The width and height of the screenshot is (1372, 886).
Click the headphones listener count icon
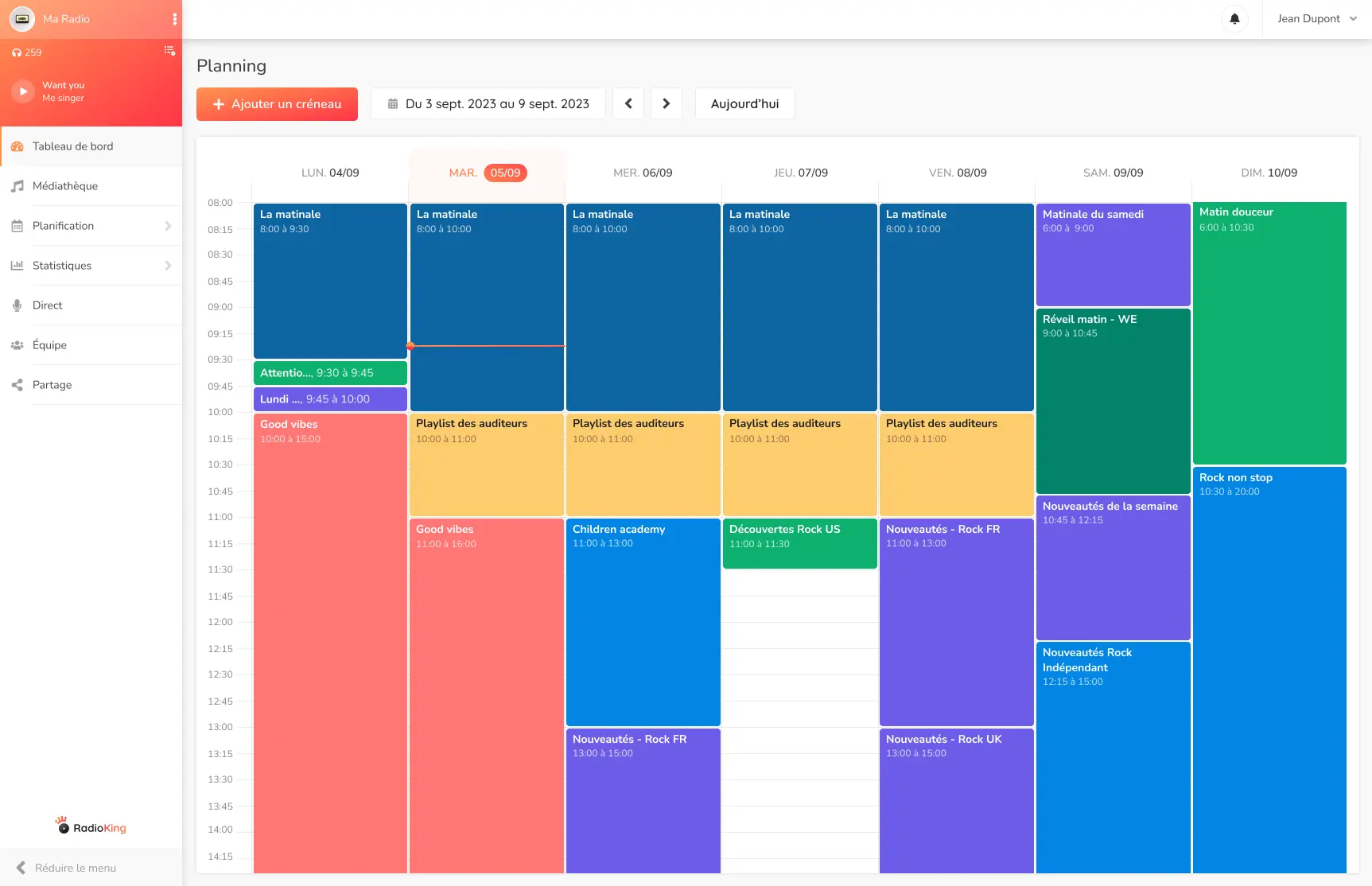17,52
